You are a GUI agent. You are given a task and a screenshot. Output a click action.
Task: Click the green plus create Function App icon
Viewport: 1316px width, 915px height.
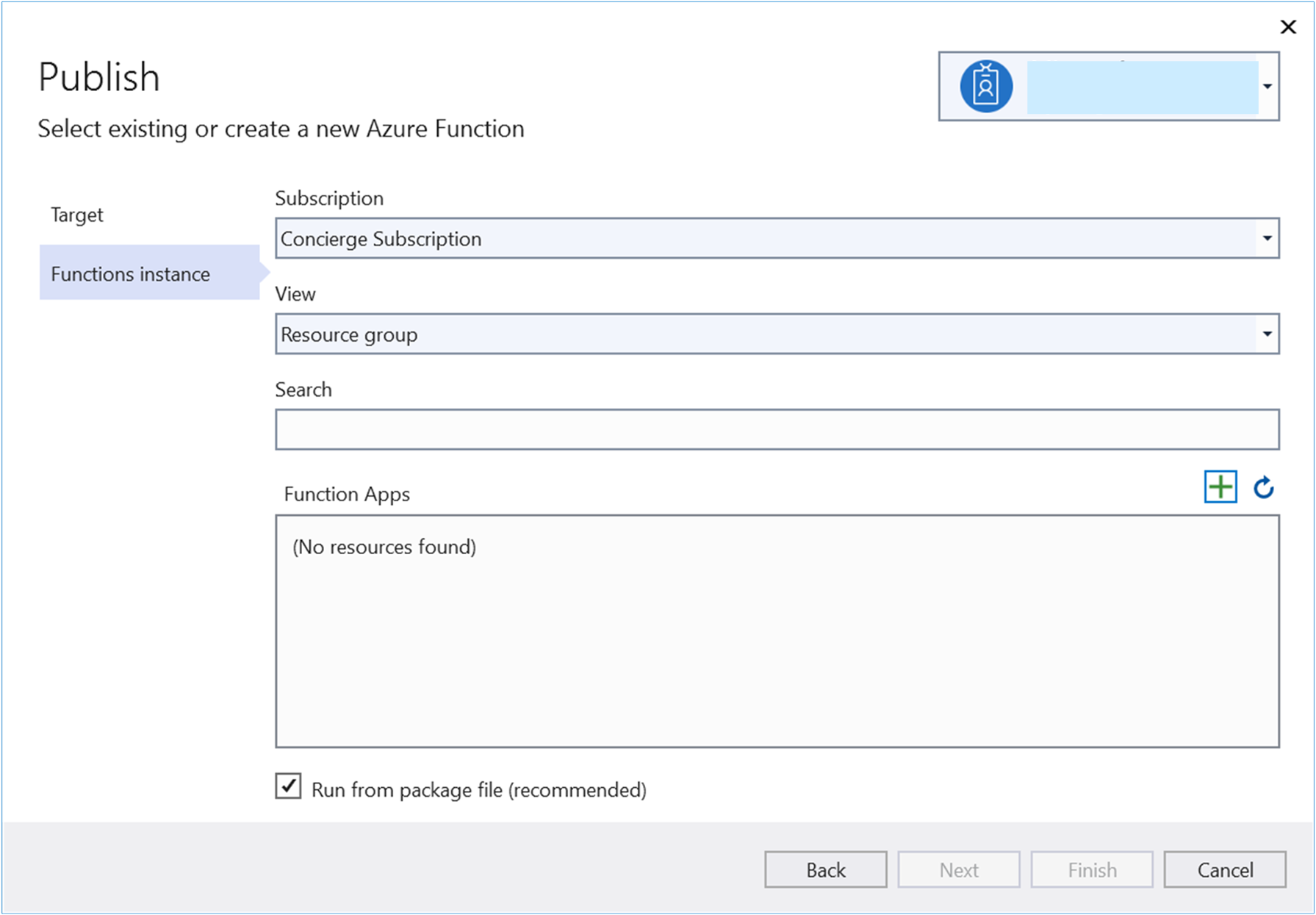[x=1220, y=487]
